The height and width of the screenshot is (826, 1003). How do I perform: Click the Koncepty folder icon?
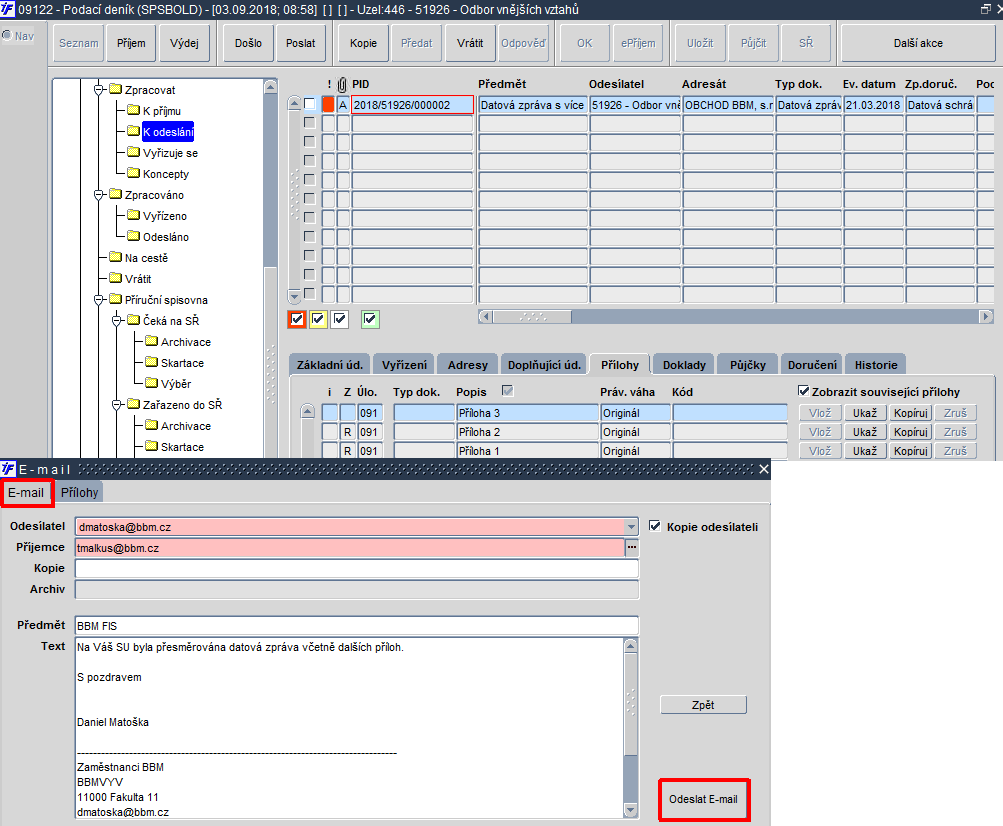[133, 173]
